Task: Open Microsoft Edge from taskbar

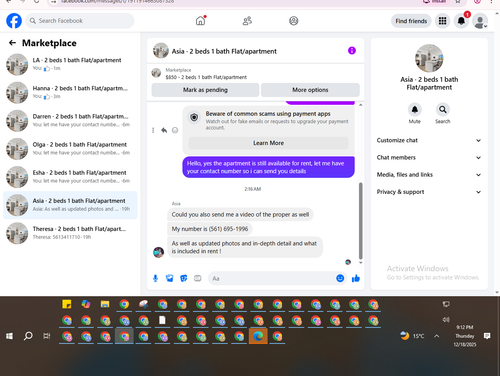Action: pyautogui.click(x=258, y=336)
